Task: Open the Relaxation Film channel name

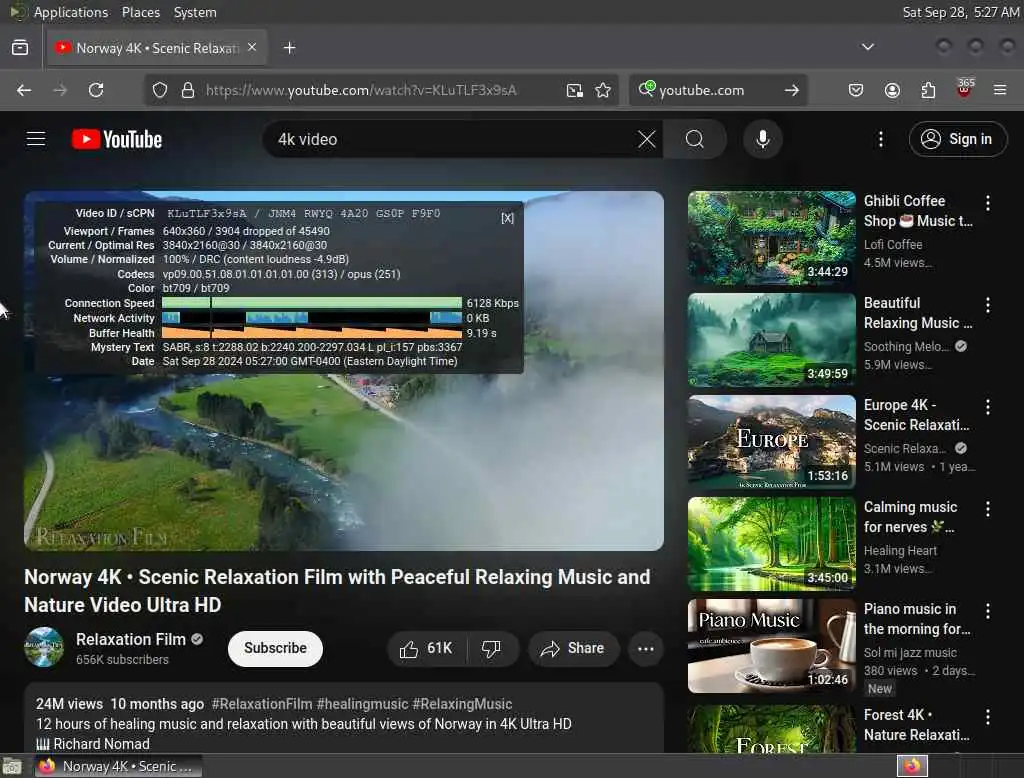Action: 131,640
